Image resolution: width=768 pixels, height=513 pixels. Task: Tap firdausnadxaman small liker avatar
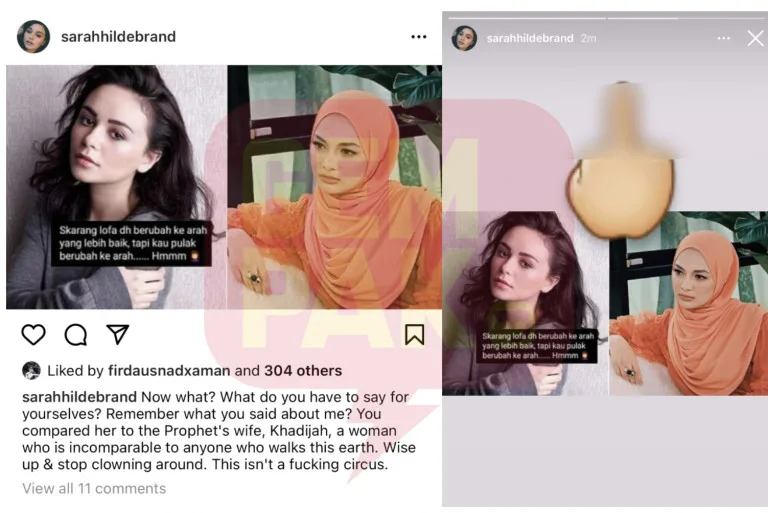31,370
